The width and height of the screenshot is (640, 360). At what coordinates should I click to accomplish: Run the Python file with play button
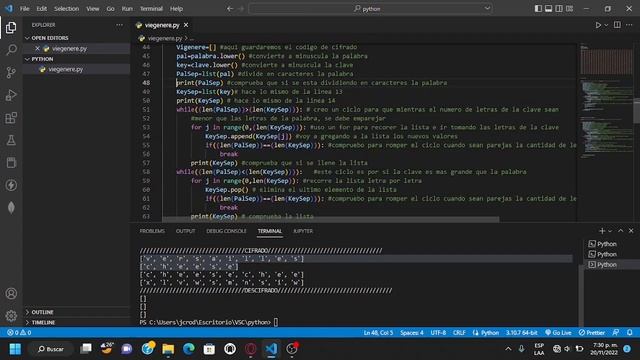coord(598,25)
